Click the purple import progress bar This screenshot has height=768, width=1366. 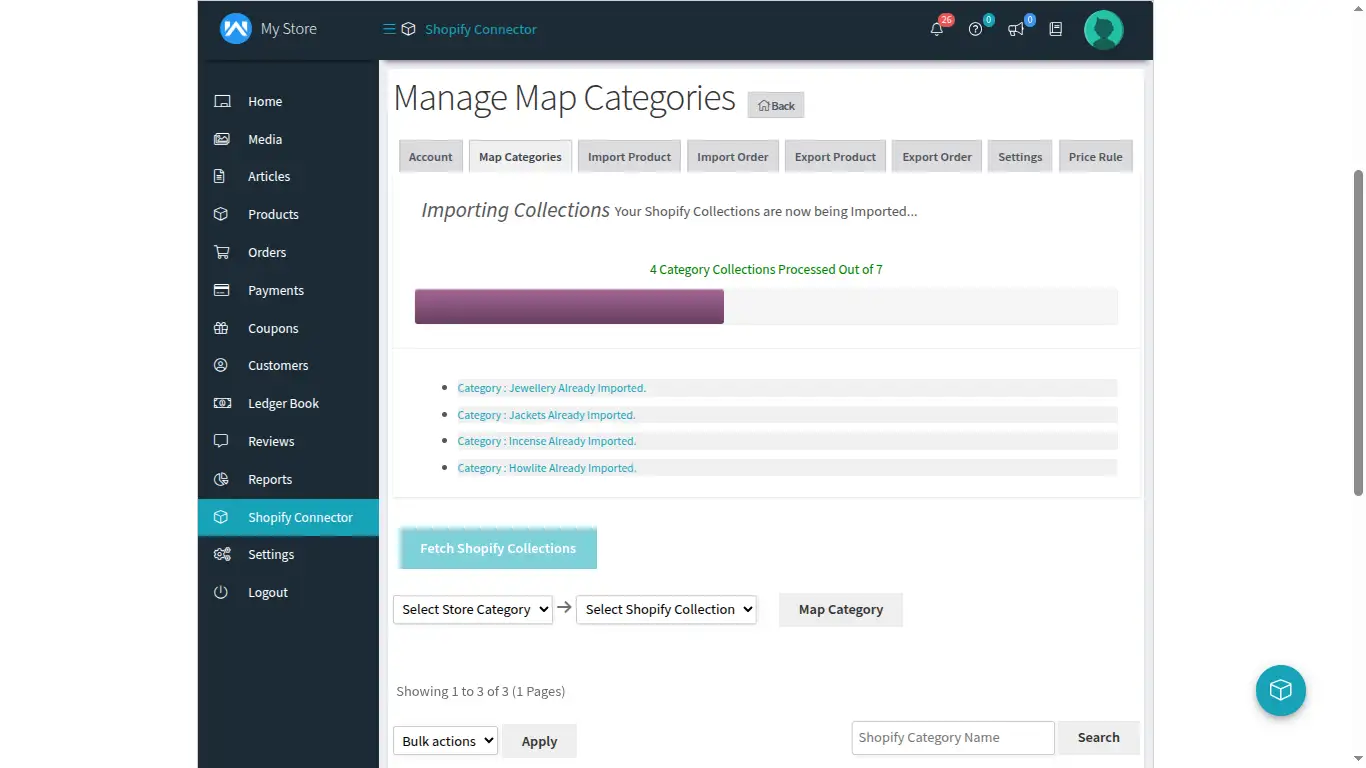point(569,306)
